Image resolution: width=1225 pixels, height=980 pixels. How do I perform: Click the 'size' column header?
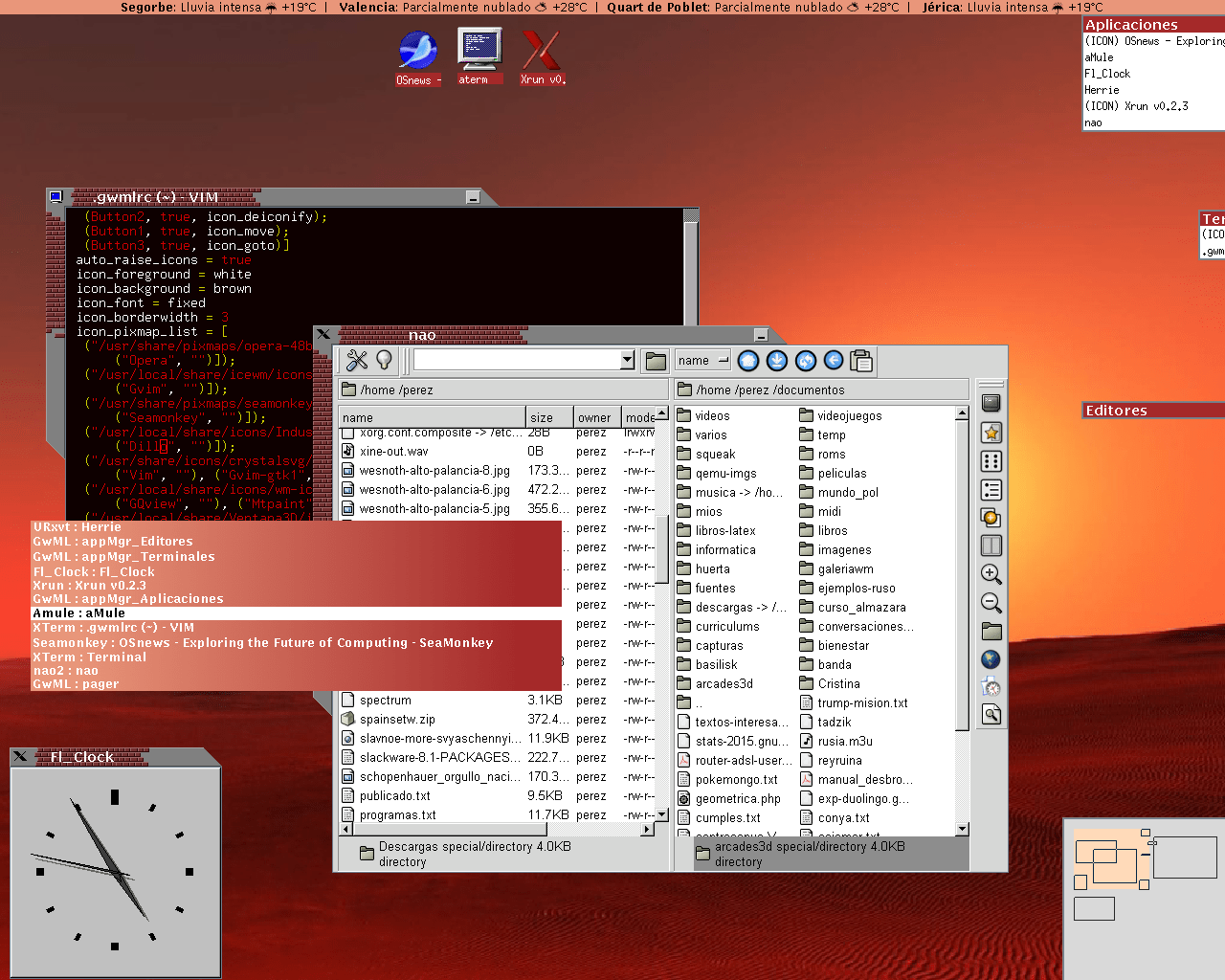pos(542,417)
